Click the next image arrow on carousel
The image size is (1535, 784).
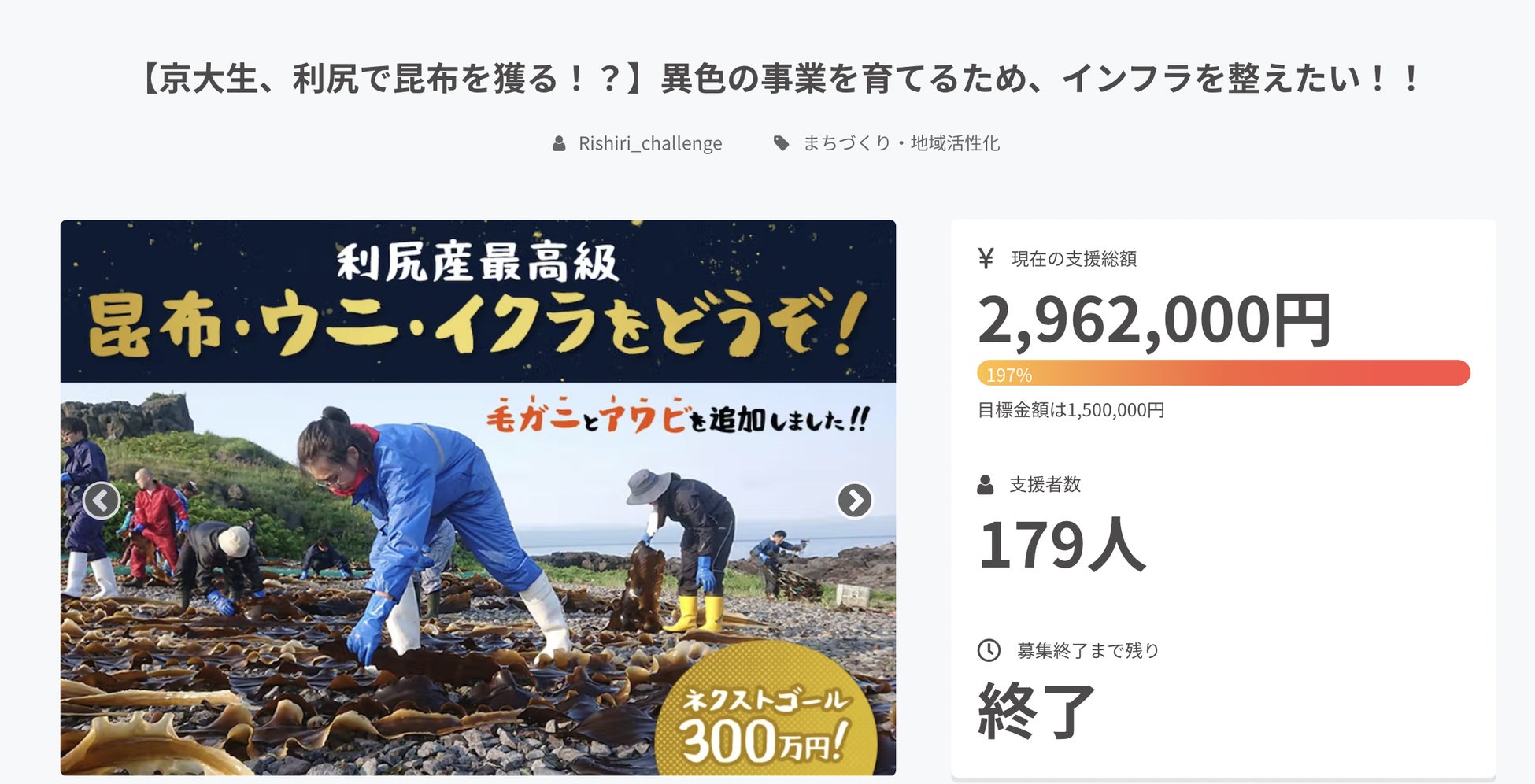coord(855,500)
